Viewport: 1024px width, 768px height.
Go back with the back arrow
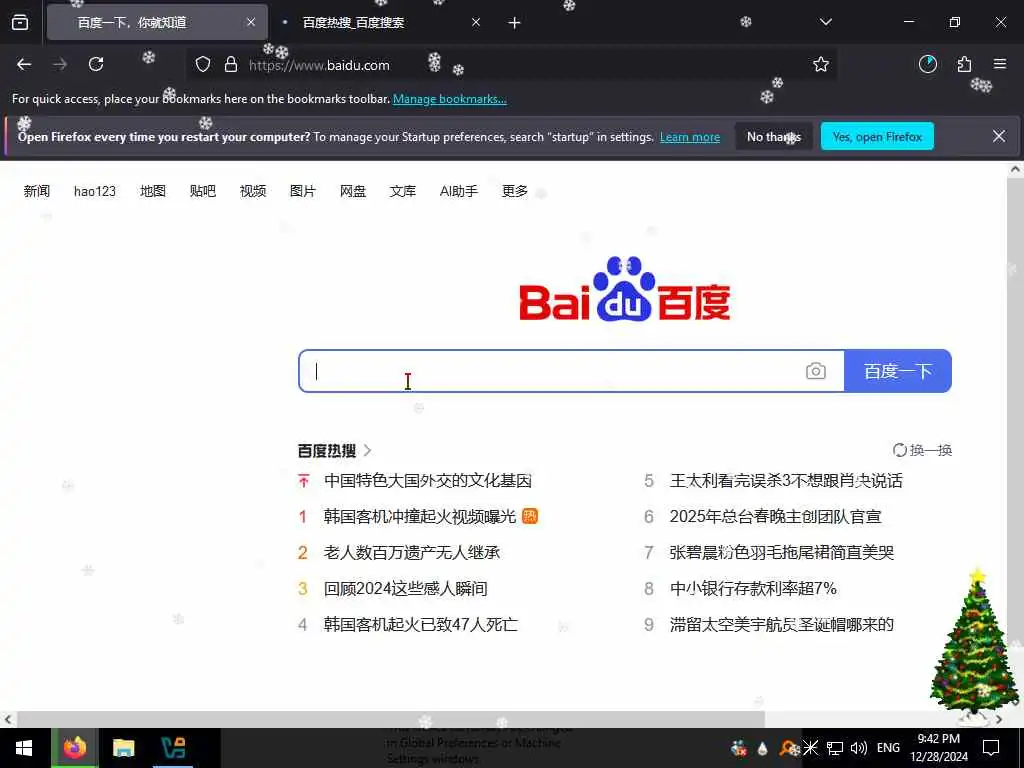[24, 64]
